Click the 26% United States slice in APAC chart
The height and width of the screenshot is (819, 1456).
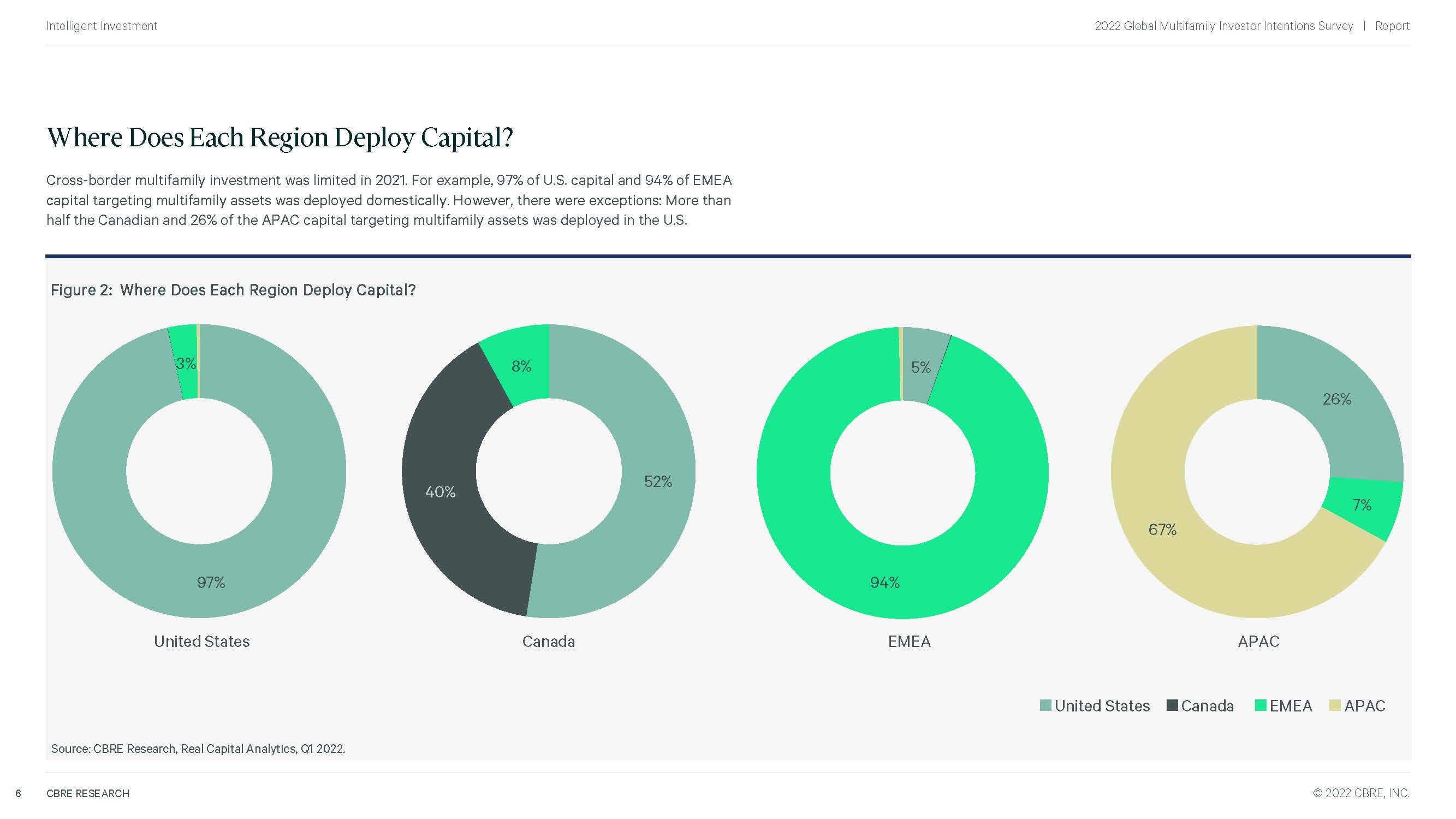1336,399
